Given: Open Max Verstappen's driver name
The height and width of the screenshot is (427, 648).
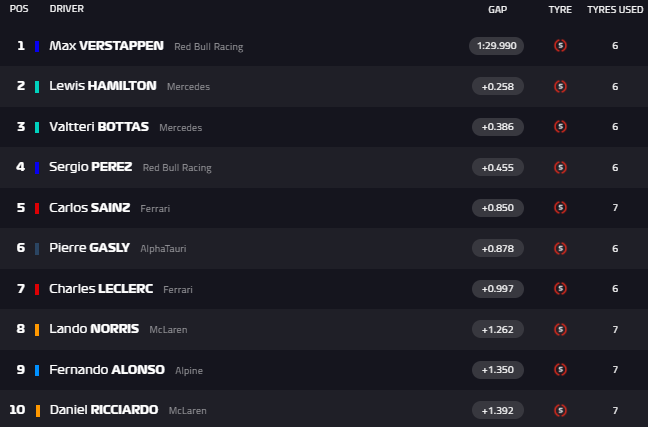Looking at the screenshot, I should 97,46.
